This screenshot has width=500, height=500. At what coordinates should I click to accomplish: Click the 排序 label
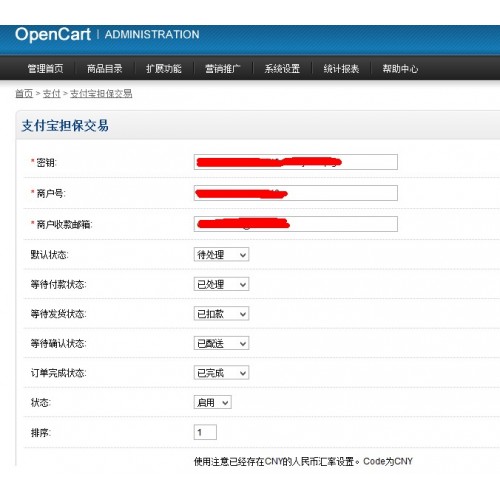click(x=41, y=433)
